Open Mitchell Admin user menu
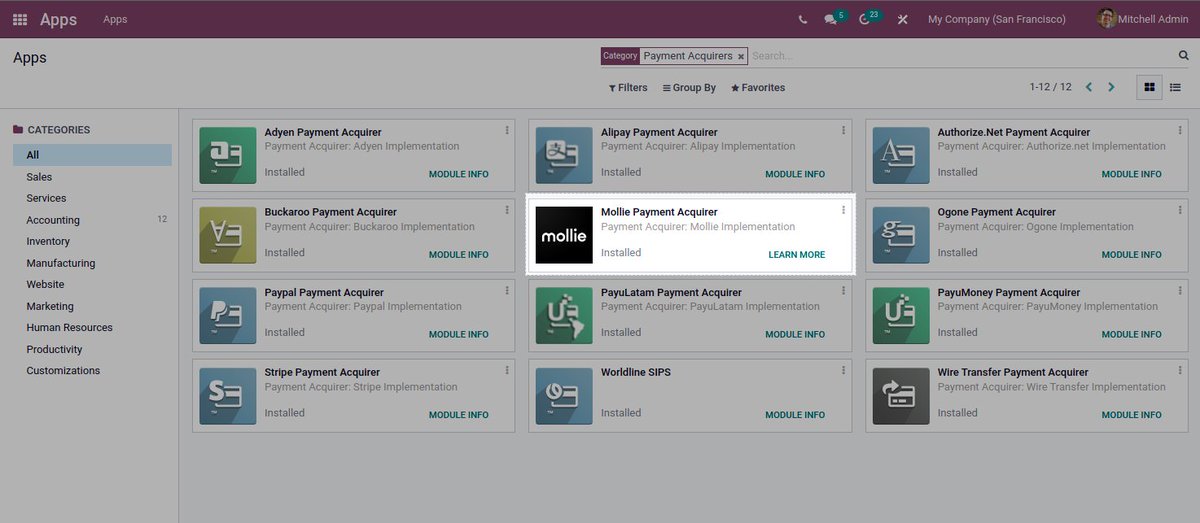The width and height of the screenshot is (1200, 523). tap(1143, 19)
